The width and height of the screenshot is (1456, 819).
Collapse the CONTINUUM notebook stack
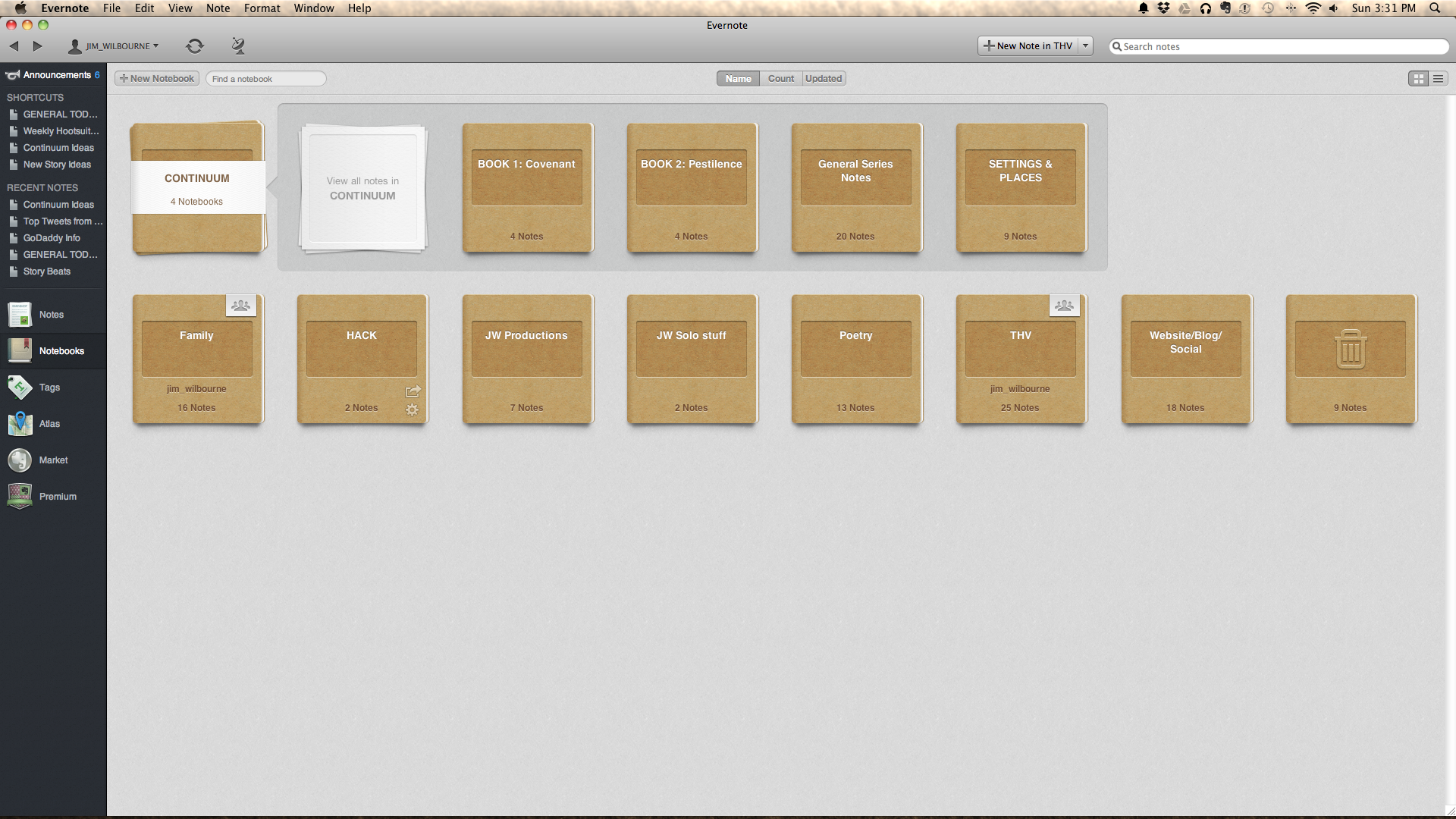197,187
